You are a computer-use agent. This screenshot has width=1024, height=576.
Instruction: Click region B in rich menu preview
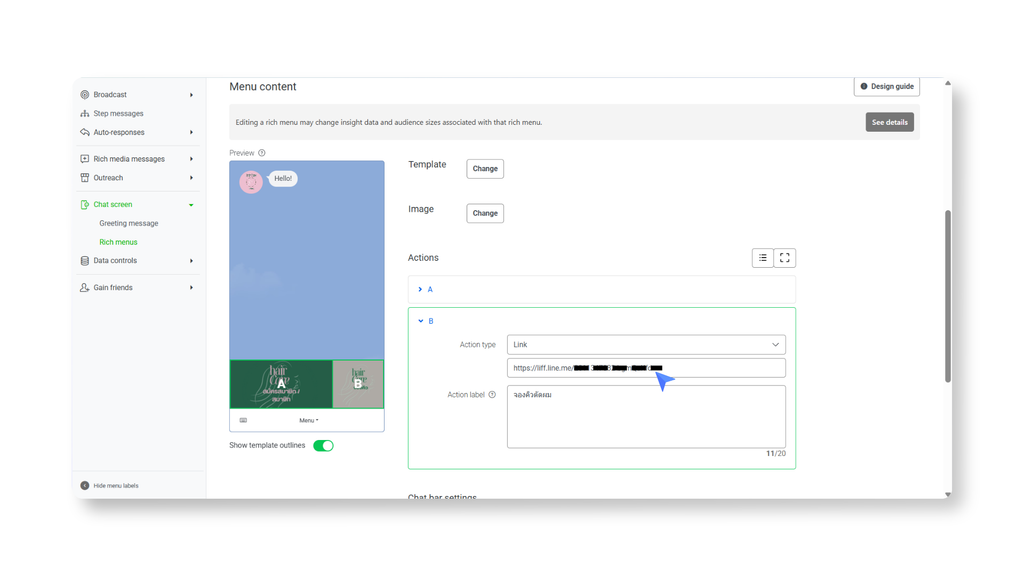pos(358,384)
